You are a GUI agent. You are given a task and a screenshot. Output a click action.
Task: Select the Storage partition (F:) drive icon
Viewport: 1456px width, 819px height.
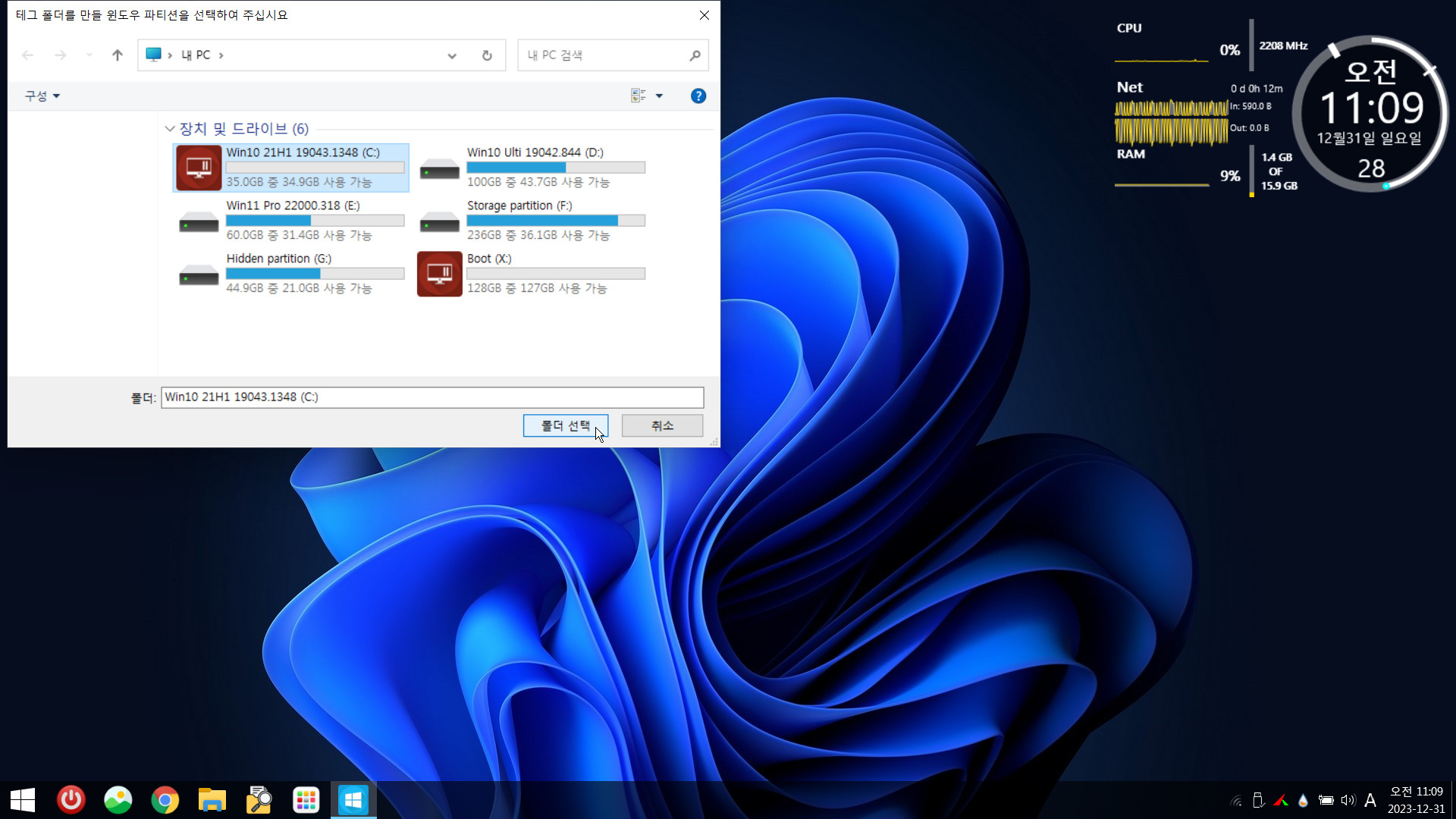point(439,221)
